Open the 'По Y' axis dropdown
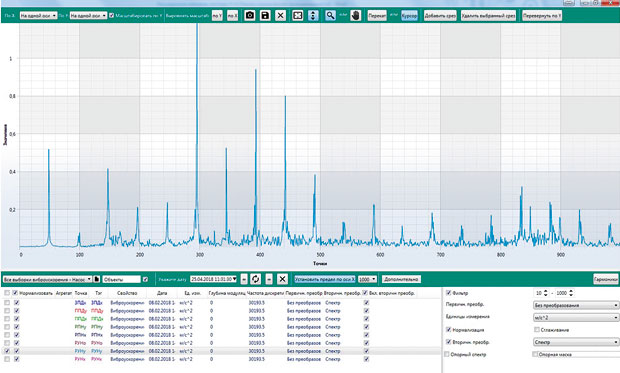 tap(88, 16)
